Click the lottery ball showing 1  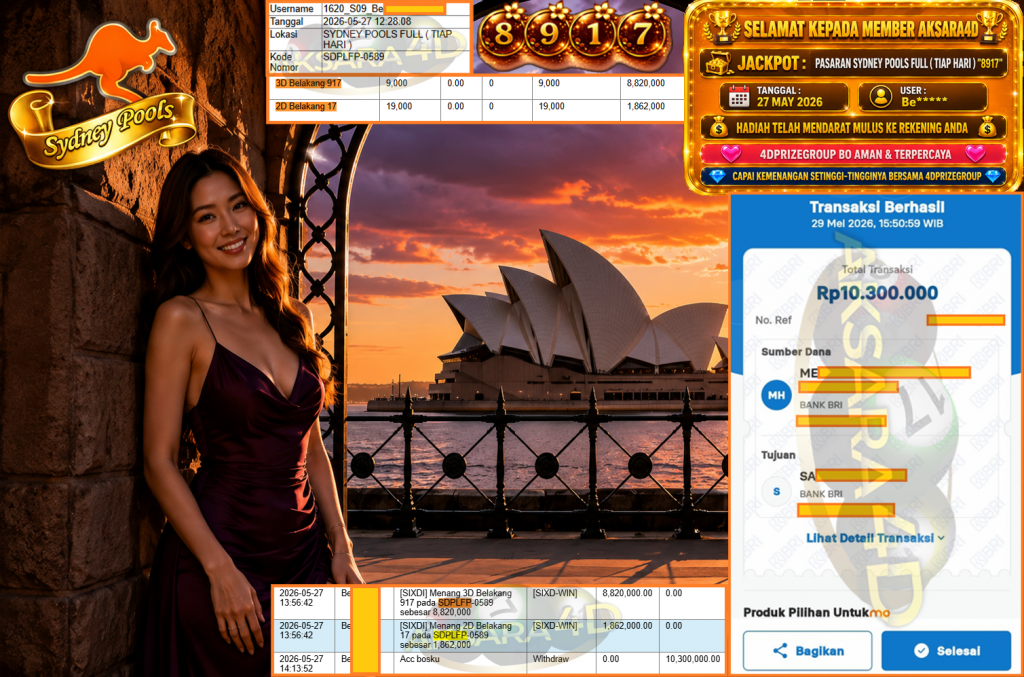[596, 34]
